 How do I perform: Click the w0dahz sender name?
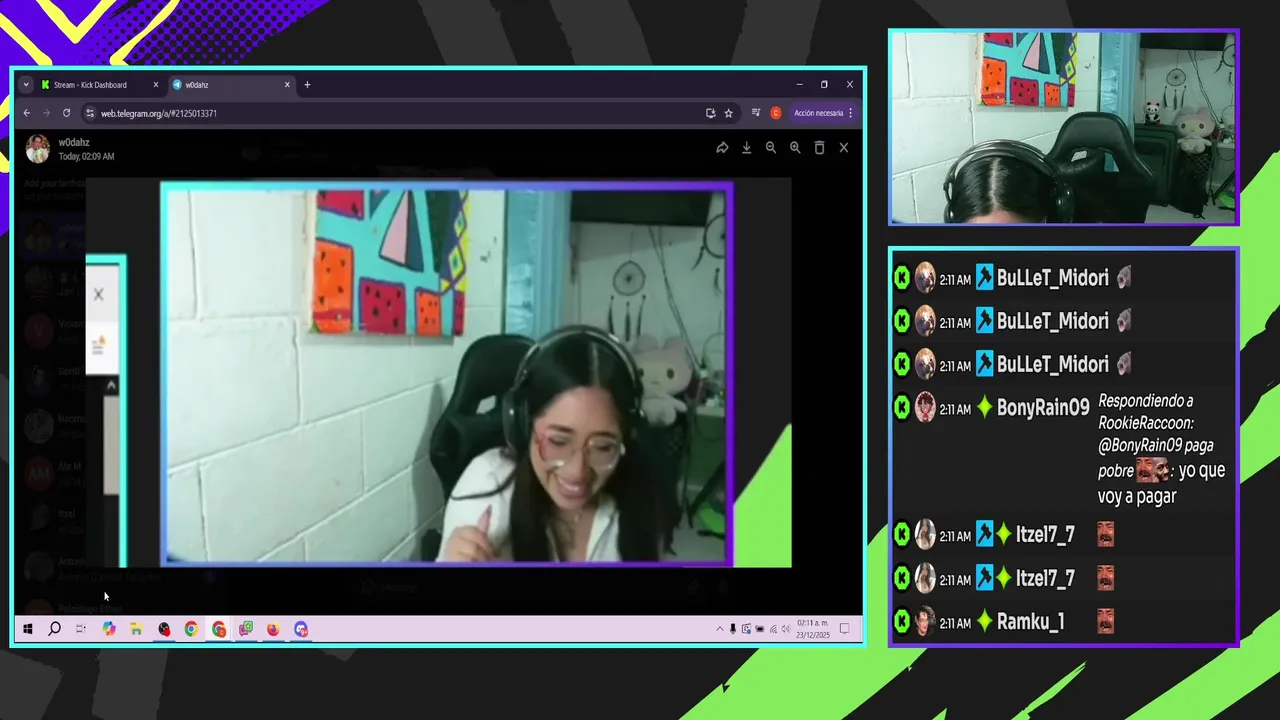[x=74, y=143]
